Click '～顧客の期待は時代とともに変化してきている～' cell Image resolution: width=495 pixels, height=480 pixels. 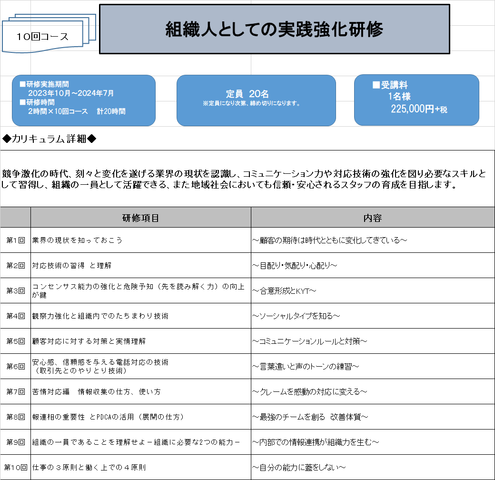(373, 240)
